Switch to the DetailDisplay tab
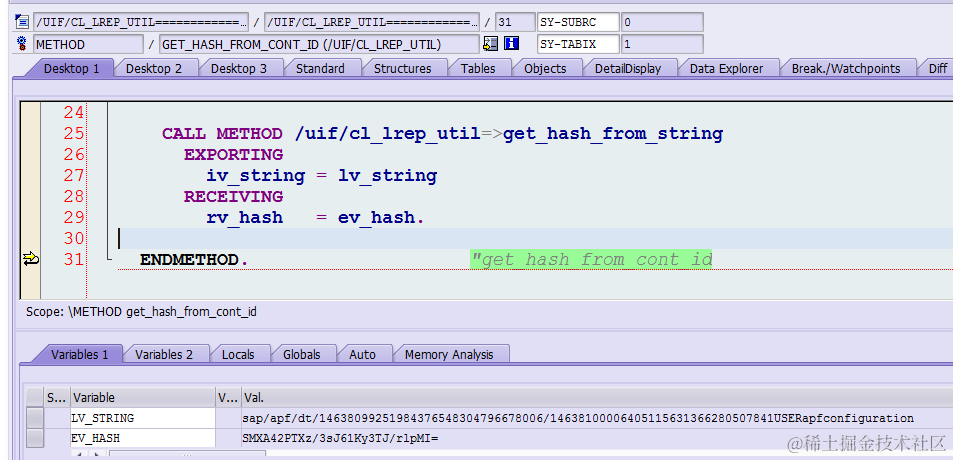The height and width of the screenshot is (460, 953). (628, 69)
